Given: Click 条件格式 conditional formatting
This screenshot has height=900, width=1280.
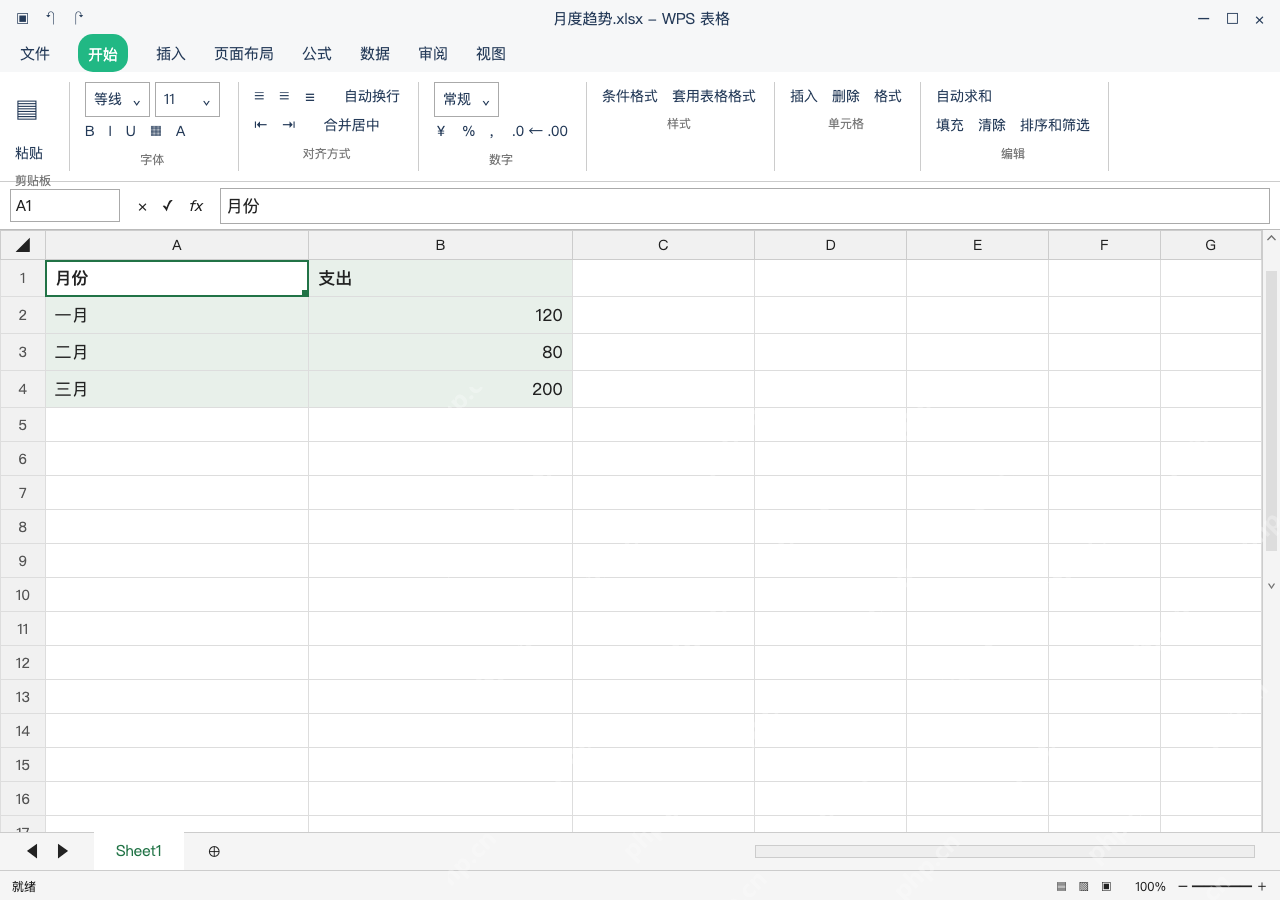Looking at the screenshot, I should (x=630, y=96).
